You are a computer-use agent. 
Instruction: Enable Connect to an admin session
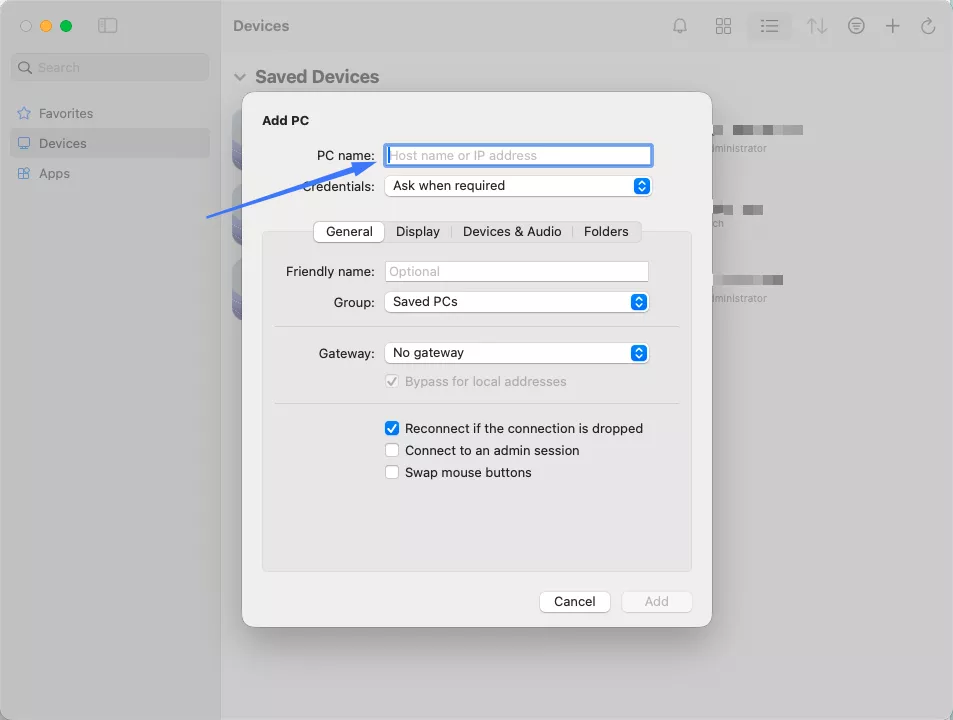(x=392, y=450)
